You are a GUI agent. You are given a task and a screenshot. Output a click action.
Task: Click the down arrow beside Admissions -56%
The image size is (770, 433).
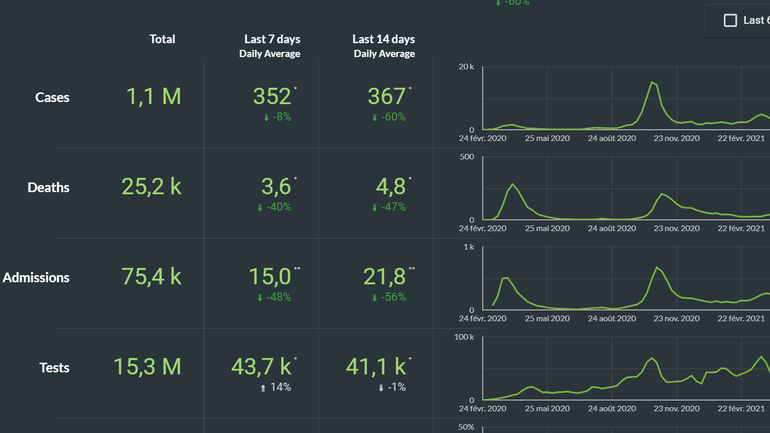(377, 297)
